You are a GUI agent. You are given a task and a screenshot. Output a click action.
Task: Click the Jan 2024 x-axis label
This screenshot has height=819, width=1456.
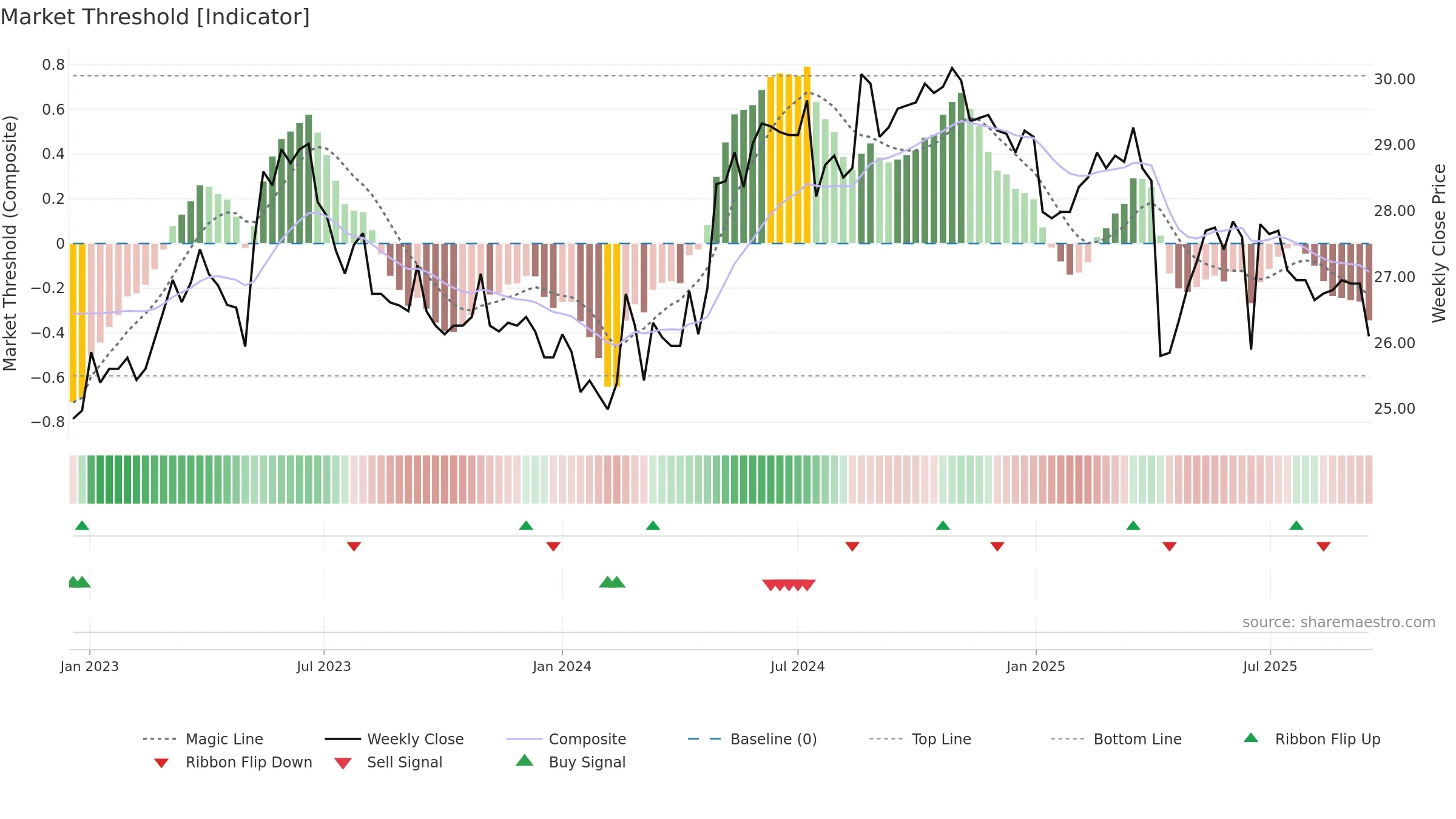(x=562, y=666)
